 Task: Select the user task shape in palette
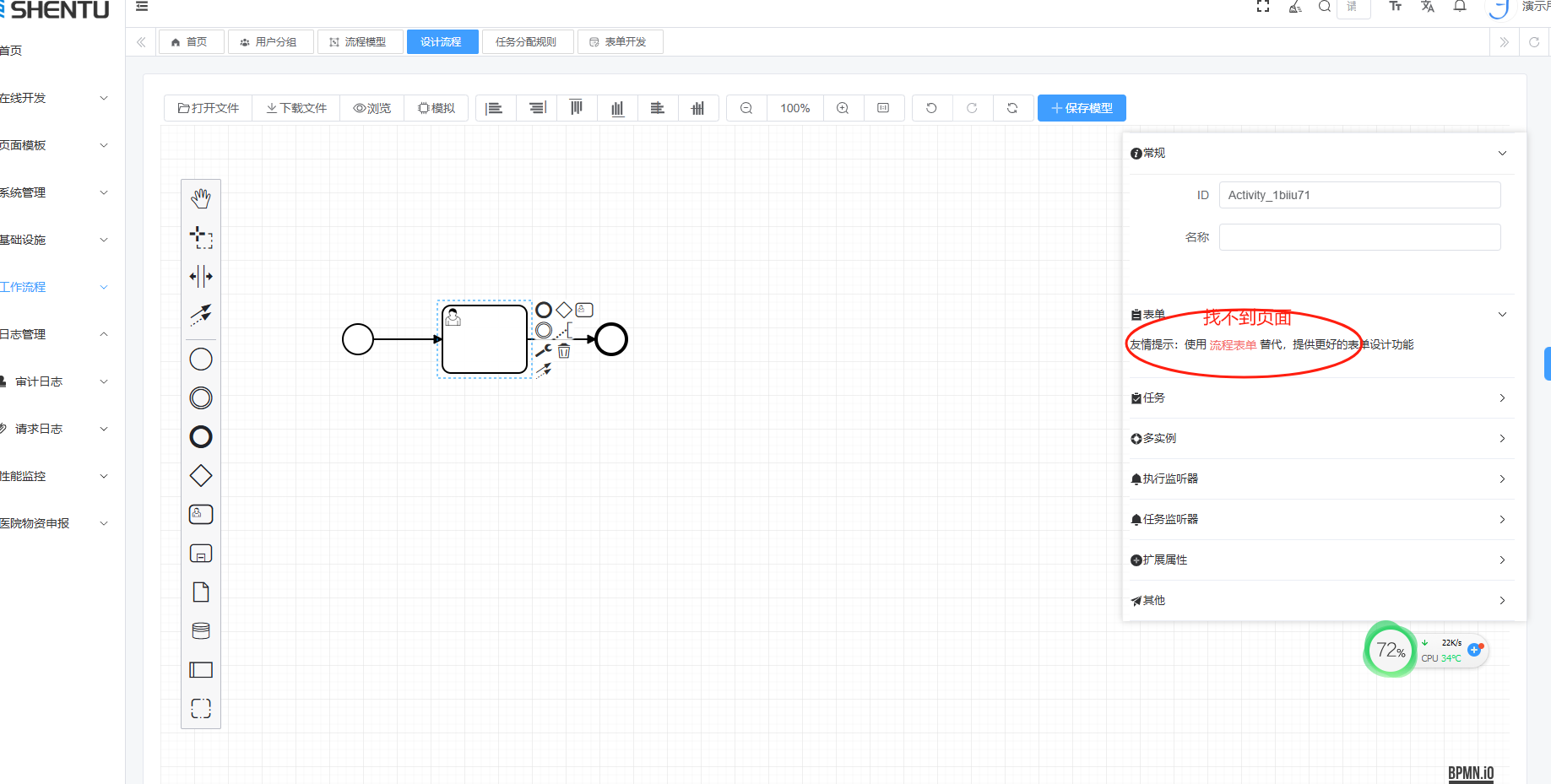(x=201, y=514)
